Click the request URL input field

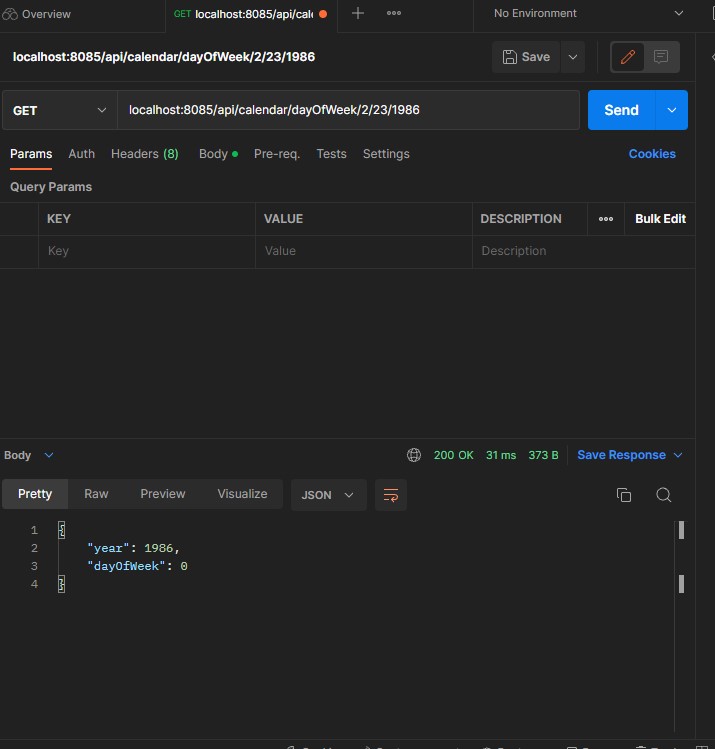click(348, 110)
